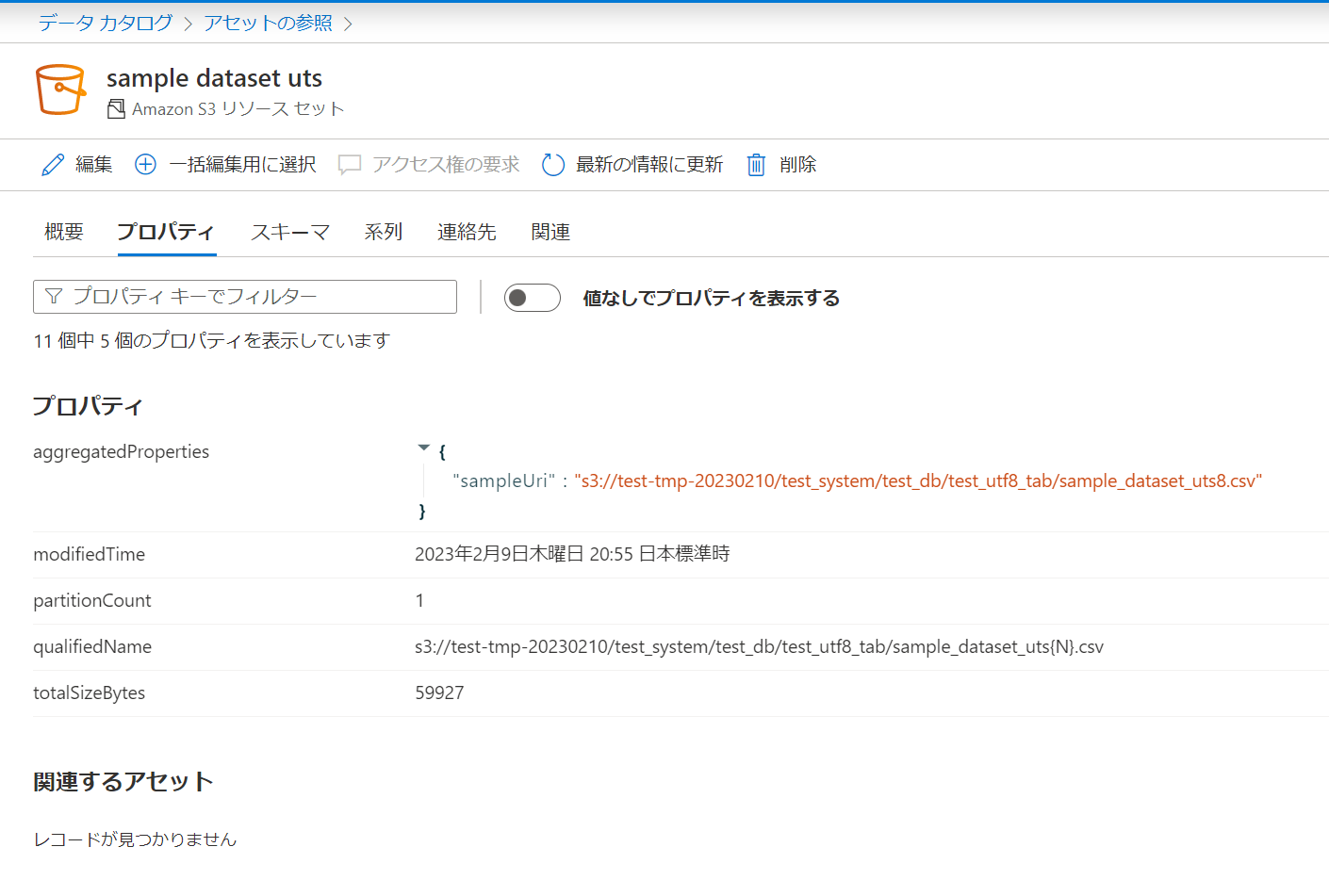This screenshot has width=1329, height=896.
Task: Select the totalSizeBytes value 59927
Action: click(439, 692)
